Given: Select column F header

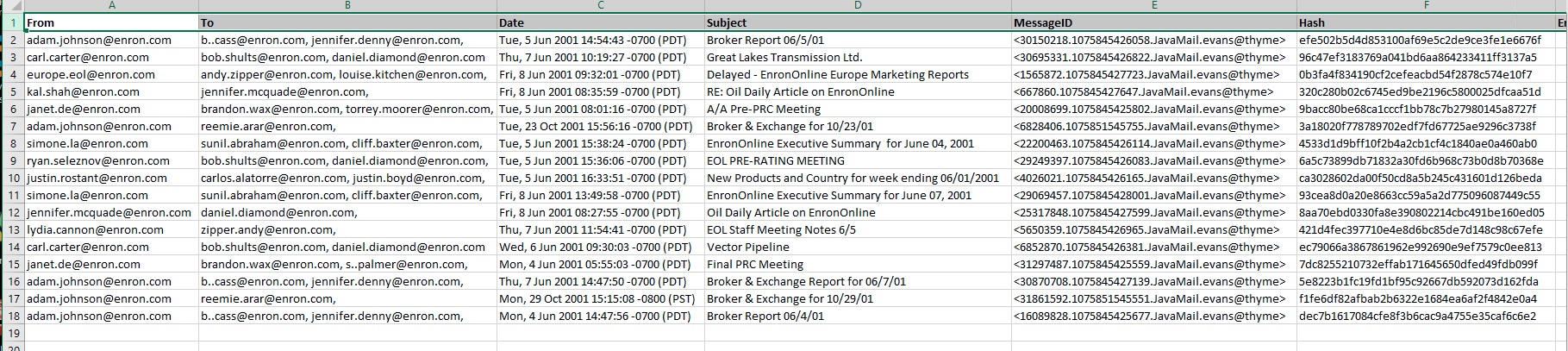Looking at the screenshot, I should coord(1426,5).
